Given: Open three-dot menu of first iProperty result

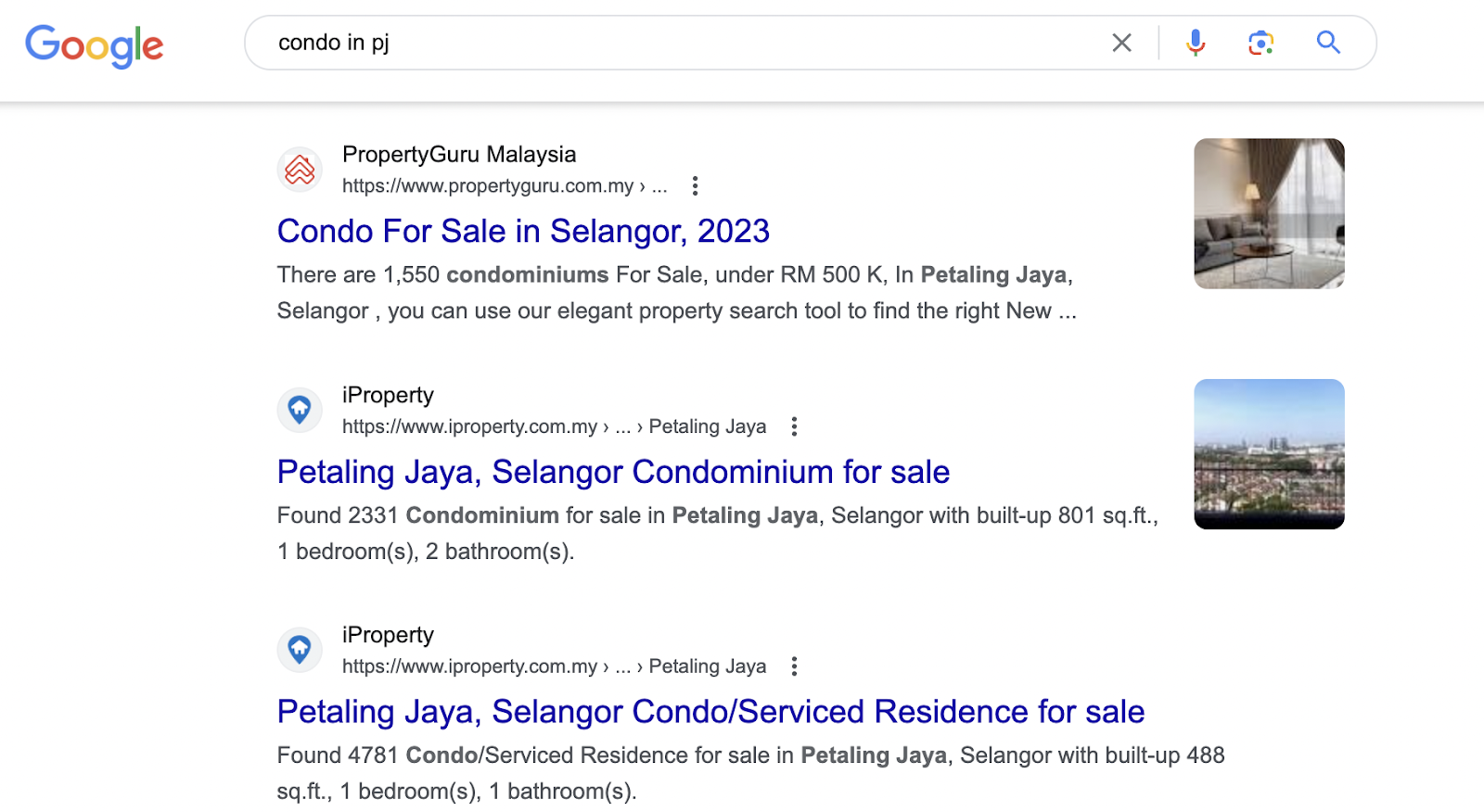Looking at the screenshot, I should click(794, 426).
